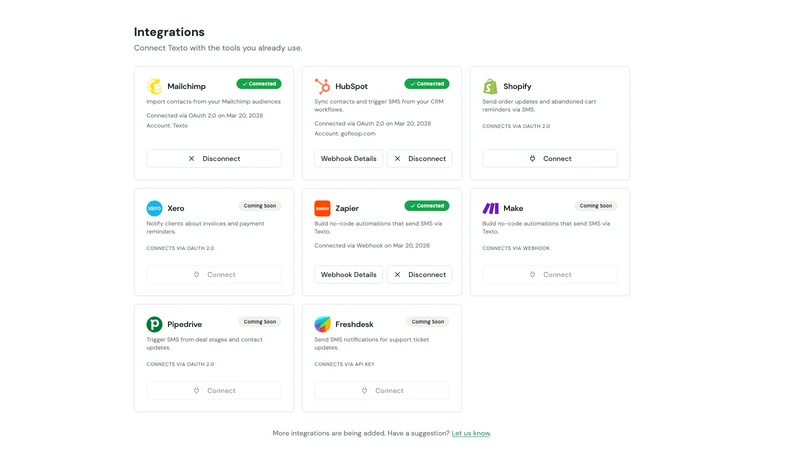Click the Xero logo icon

coord(154,208)
